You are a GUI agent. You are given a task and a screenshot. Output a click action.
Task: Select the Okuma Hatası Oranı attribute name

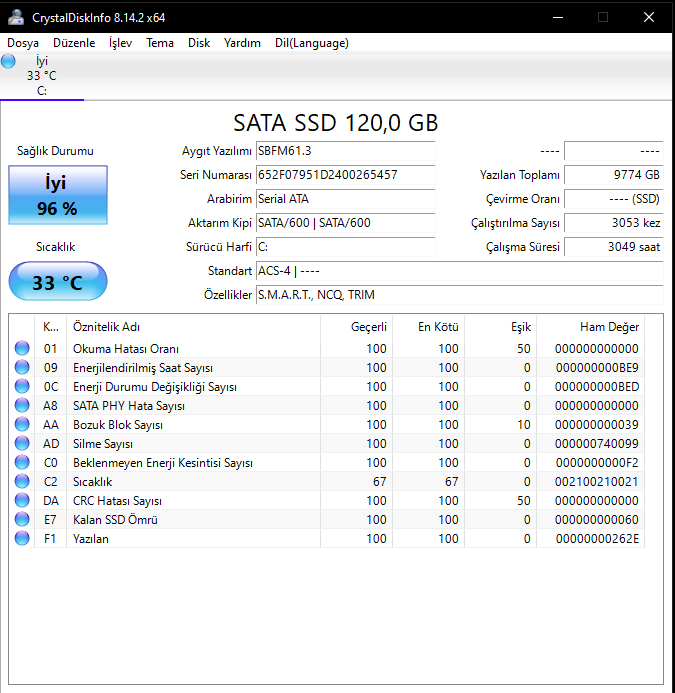pyautogui.click(x=126, y=349)
